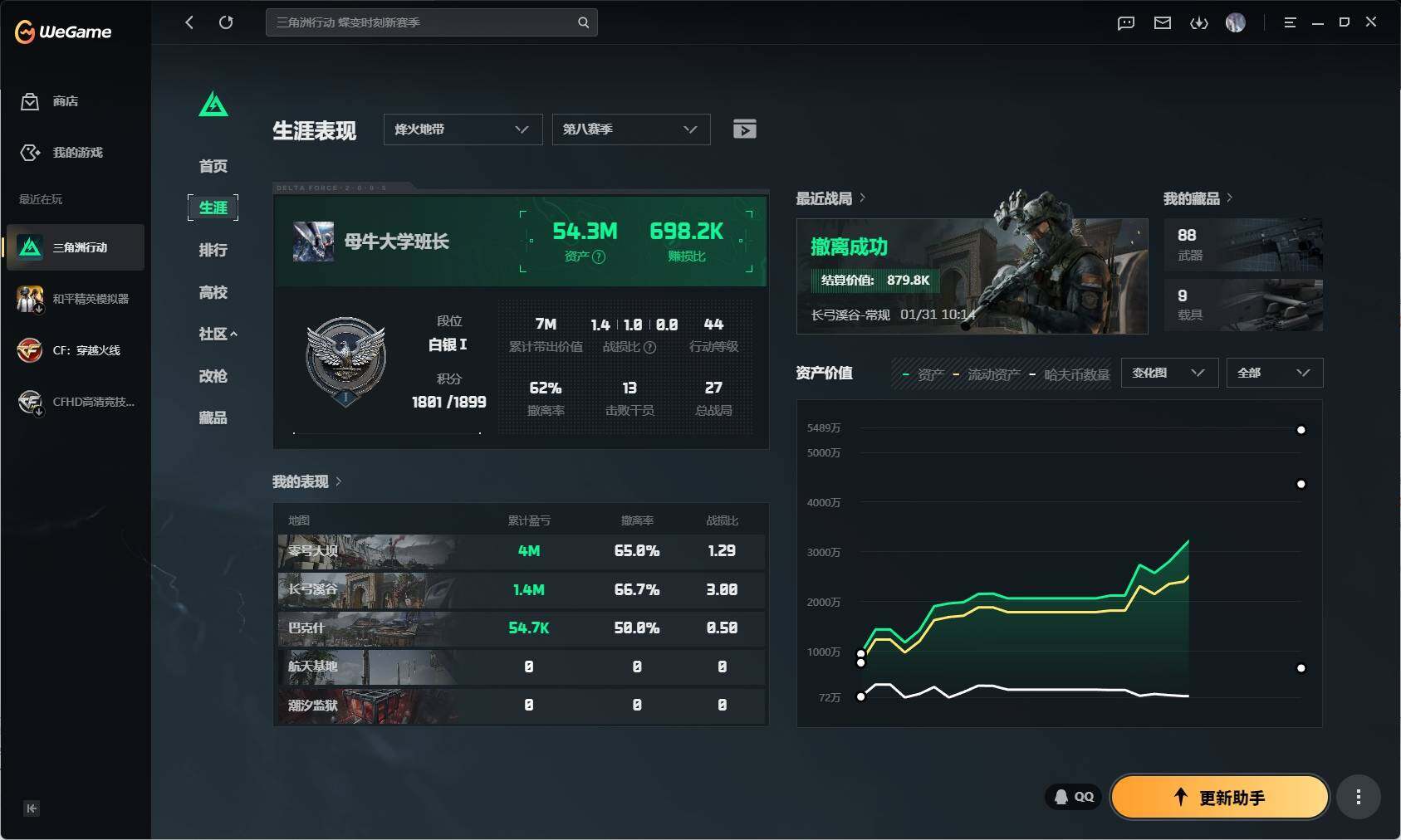Go back with the arrow button
The height and width of the screenshot is (840, 1401).
click(189, 22)
